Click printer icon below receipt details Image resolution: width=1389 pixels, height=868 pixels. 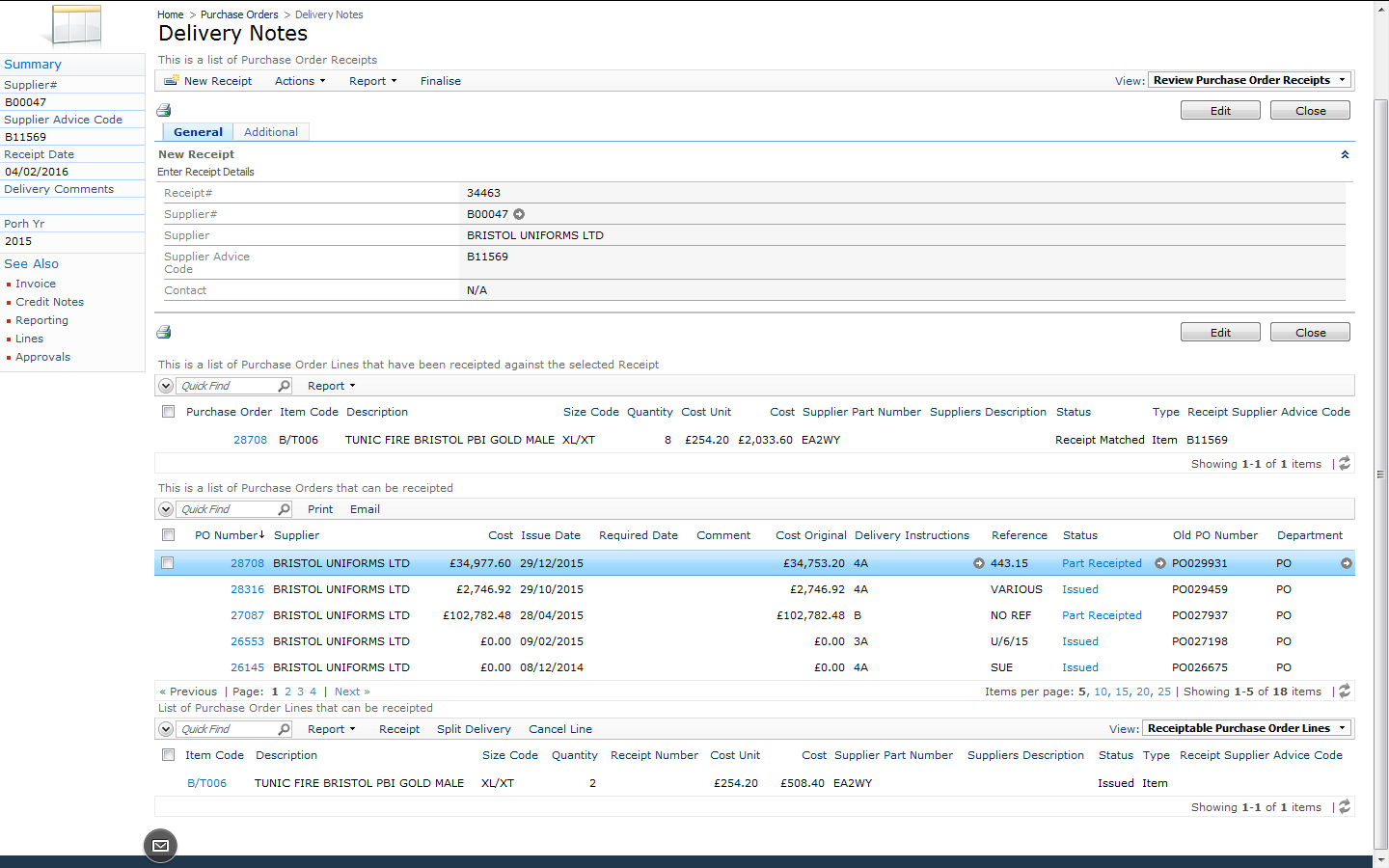(x=164, y=333)
